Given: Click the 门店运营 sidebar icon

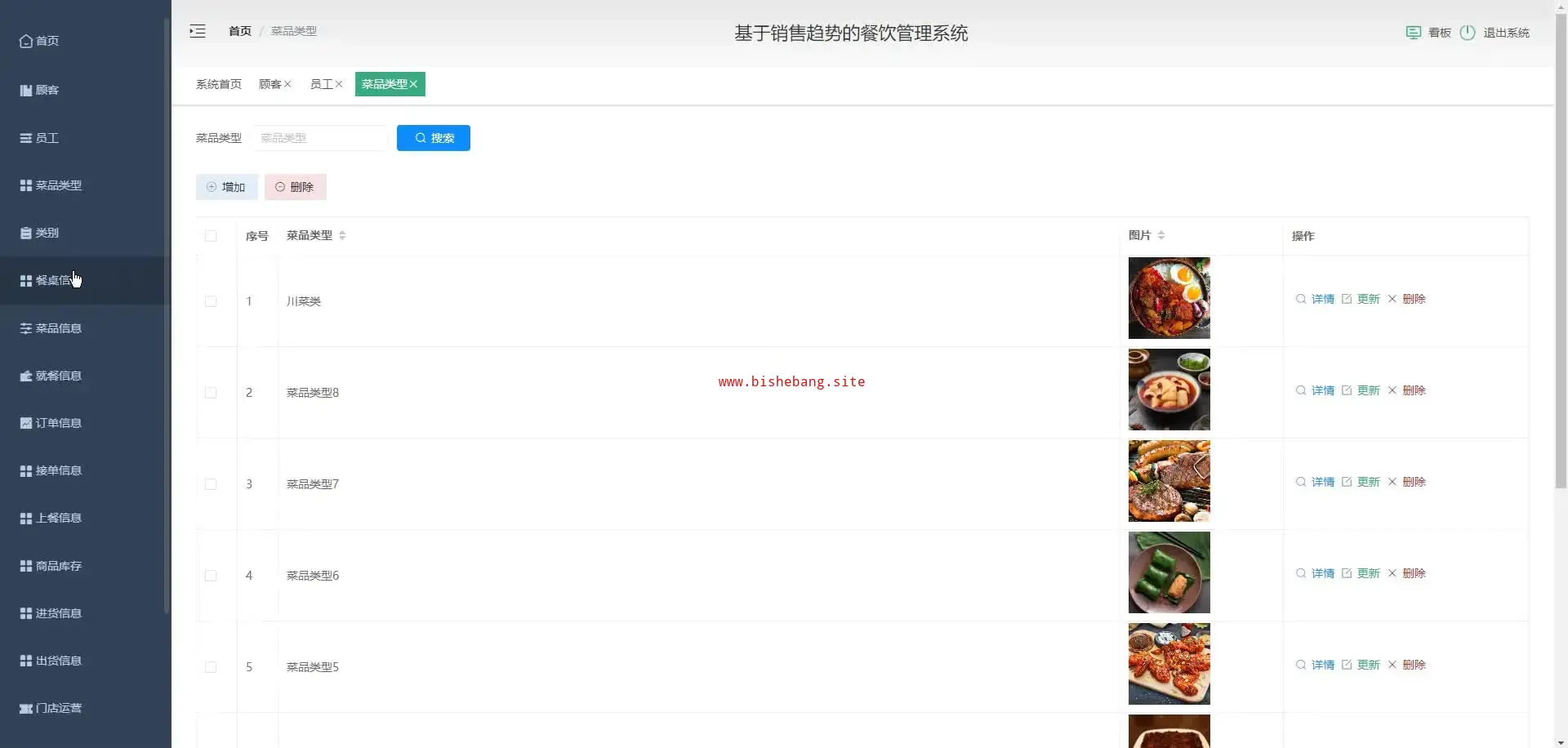Looking at the screenshot, I should 26,708.
